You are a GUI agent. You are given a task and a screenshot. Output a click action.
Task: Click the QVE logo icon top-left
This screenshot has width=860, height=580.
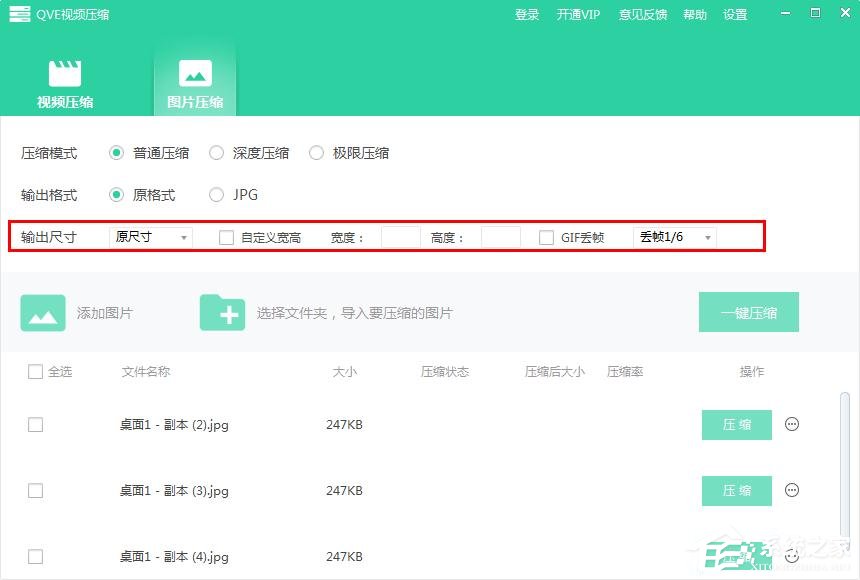pyautogui.click(x=18, y=14)
